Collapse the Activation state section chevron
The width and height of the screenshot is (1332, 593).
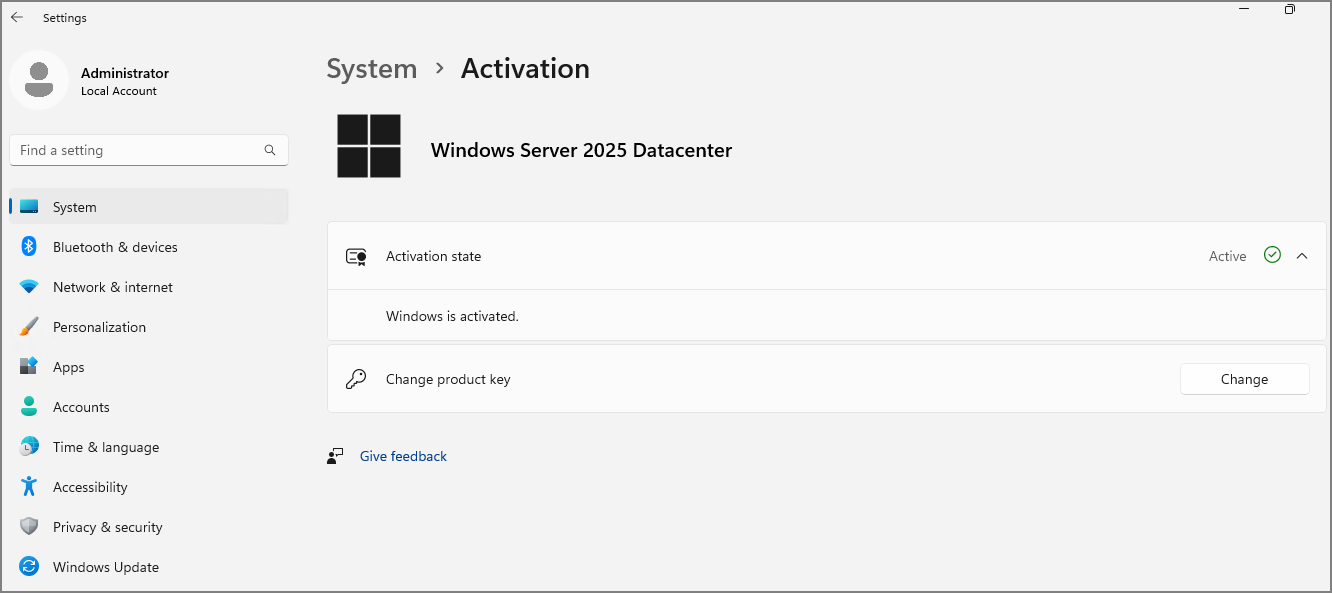(1302, 256)
